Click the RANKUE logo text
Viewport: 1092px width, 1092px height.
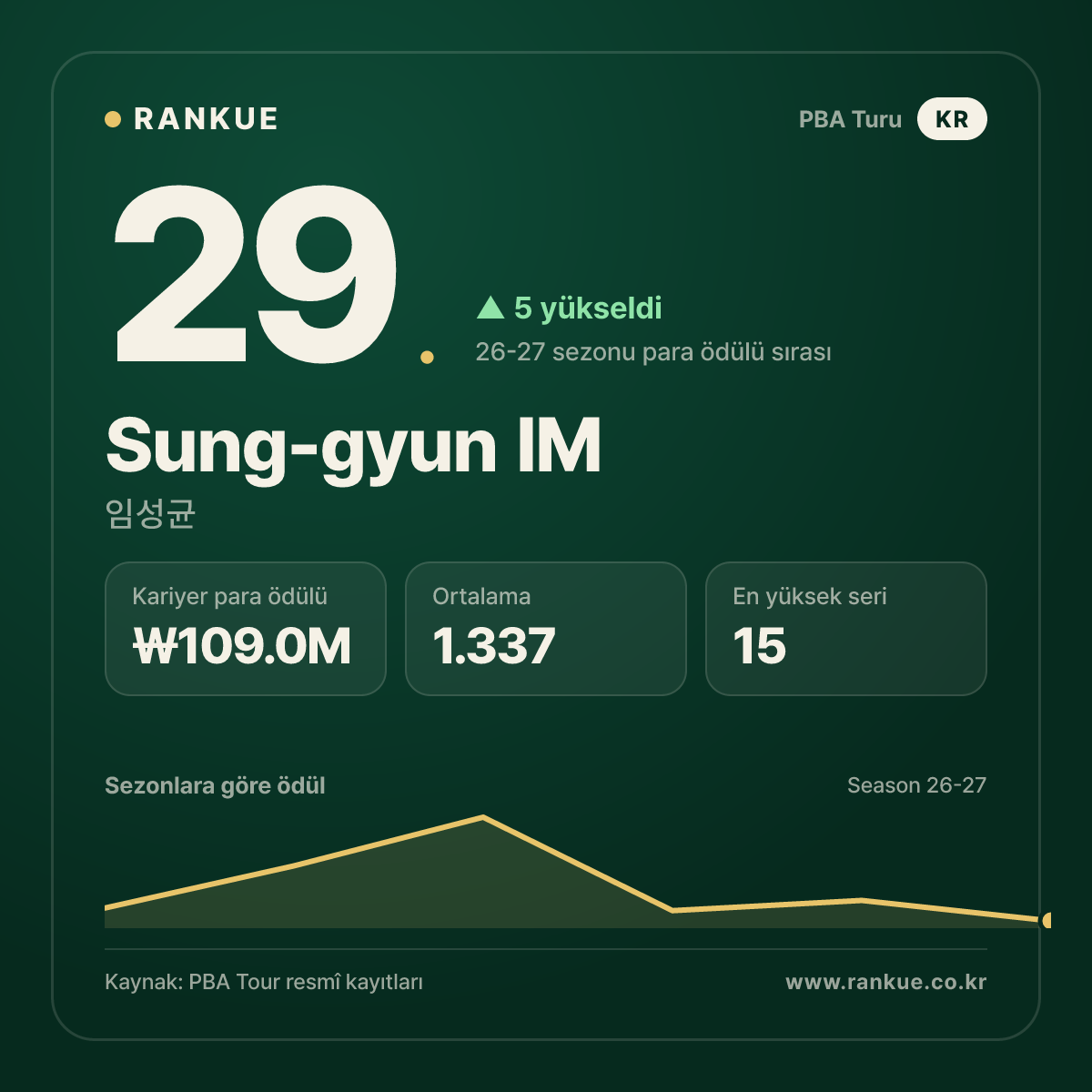coord(206,119)
